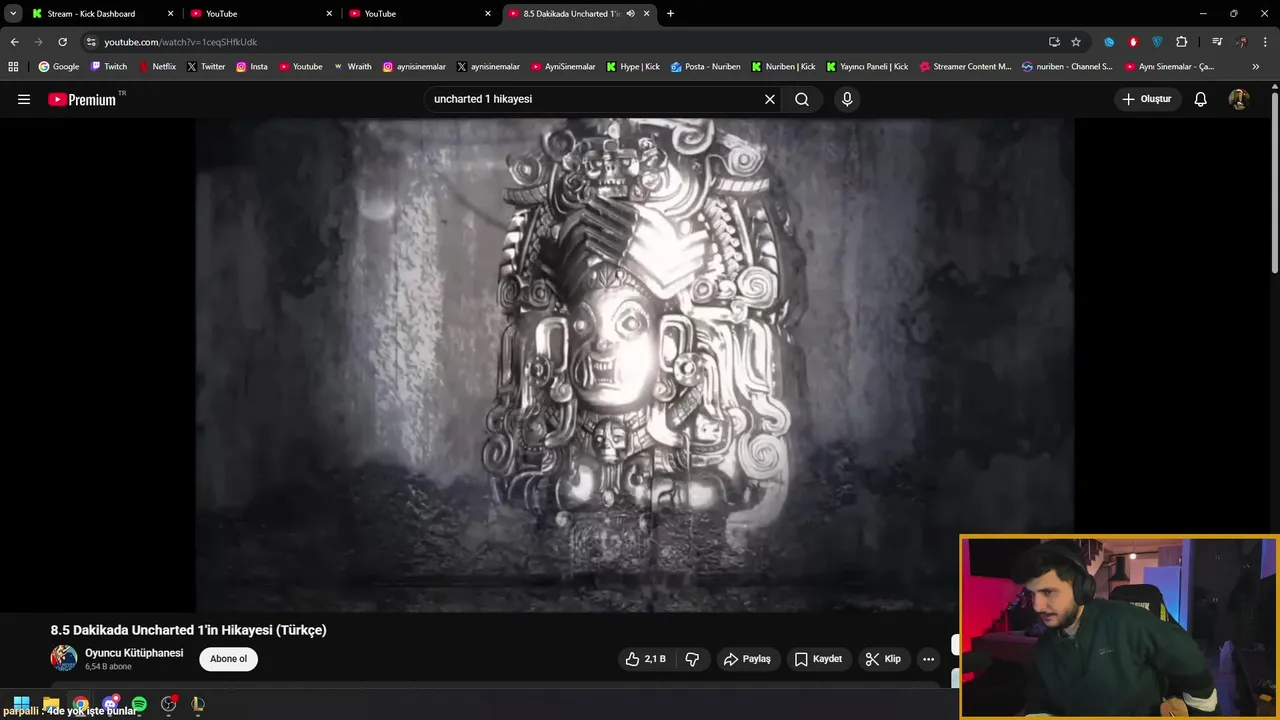The height and width of the screenshot is (720, 1280).
Task: Open the Yayıncı Paneli | Kick bookmark
Action: pyautogui.click(x=867, y=67)
